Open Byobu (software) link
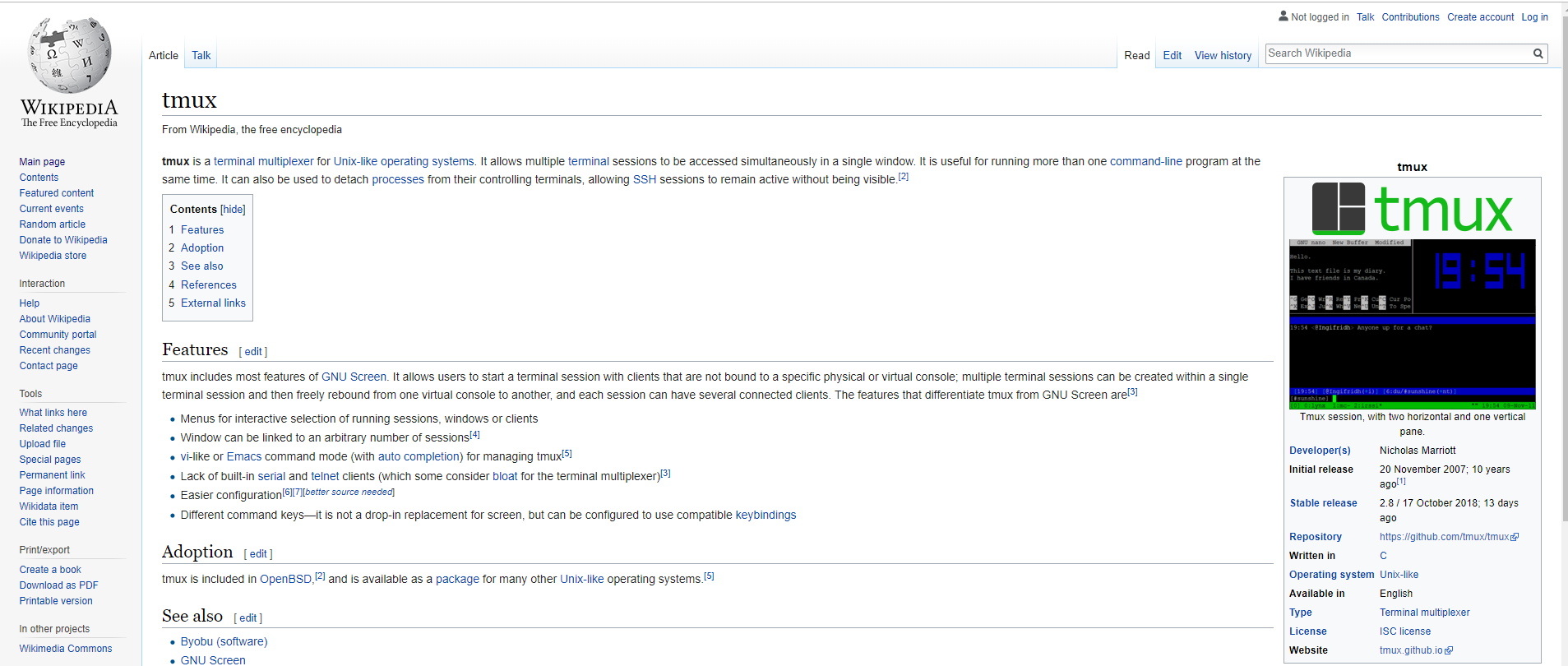This screenshot has height=666, width=1568. pos(224,642)
